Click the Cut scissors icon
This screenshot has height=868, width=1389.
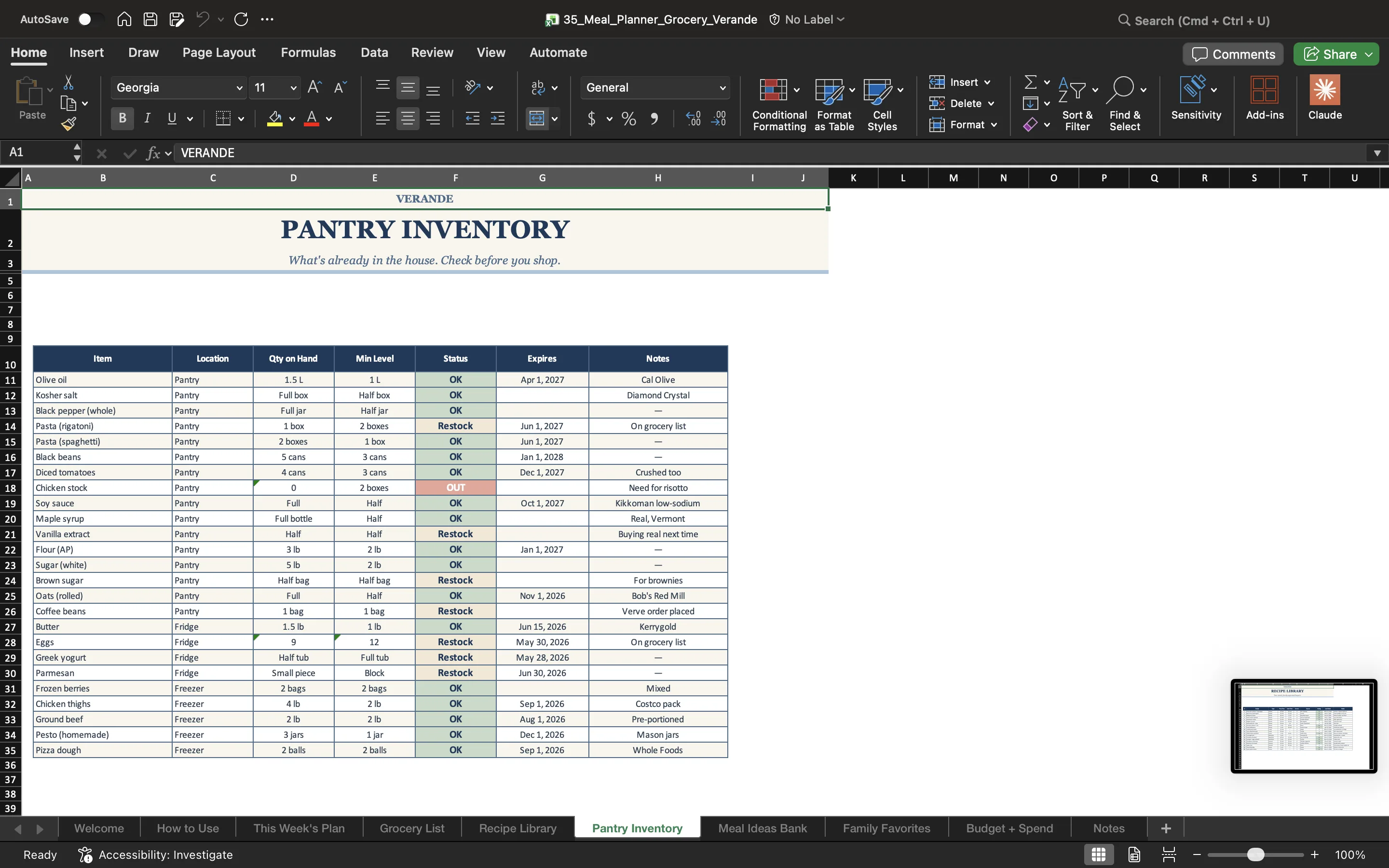(x=68, y=82)
